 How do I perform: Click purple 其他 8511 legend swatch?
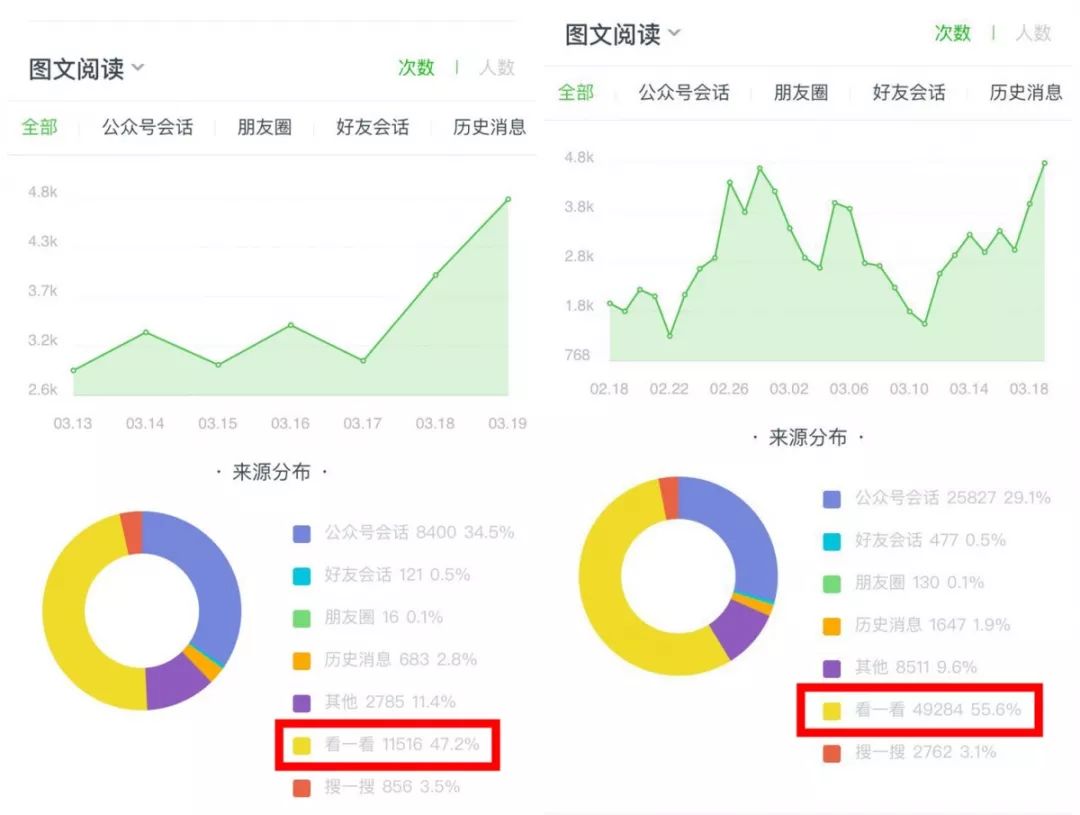pyautogui.click(x=832, y=668)
